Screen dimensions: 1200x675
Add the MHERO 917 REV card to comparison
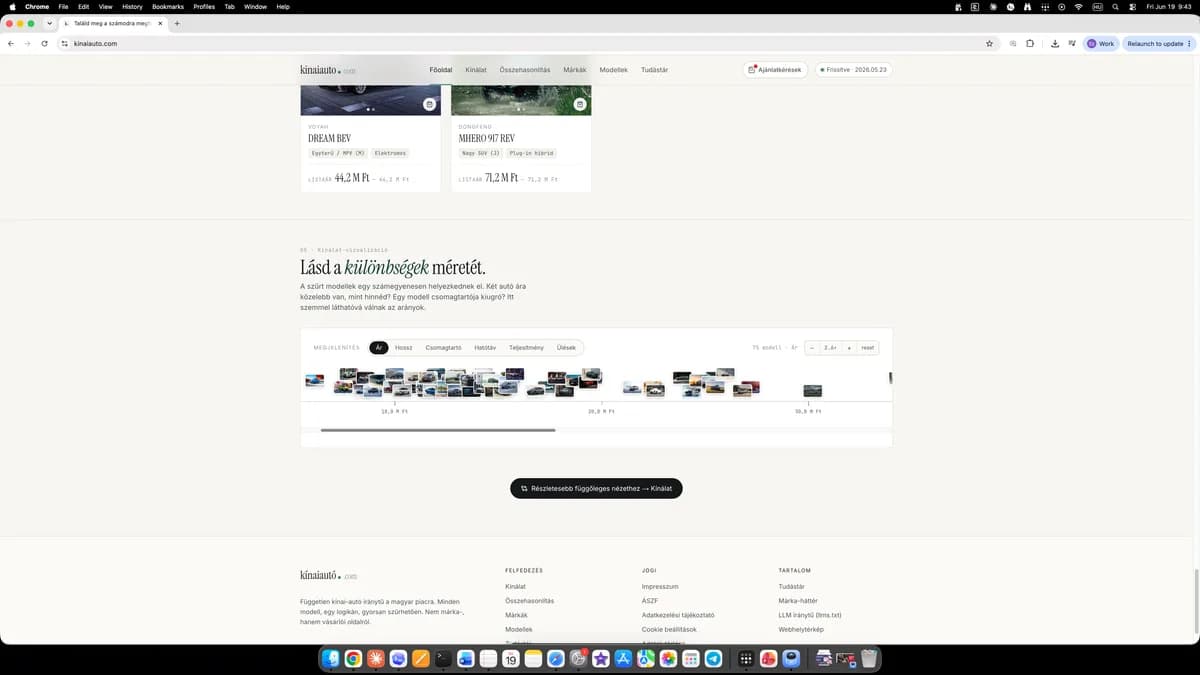click(579, 104)
